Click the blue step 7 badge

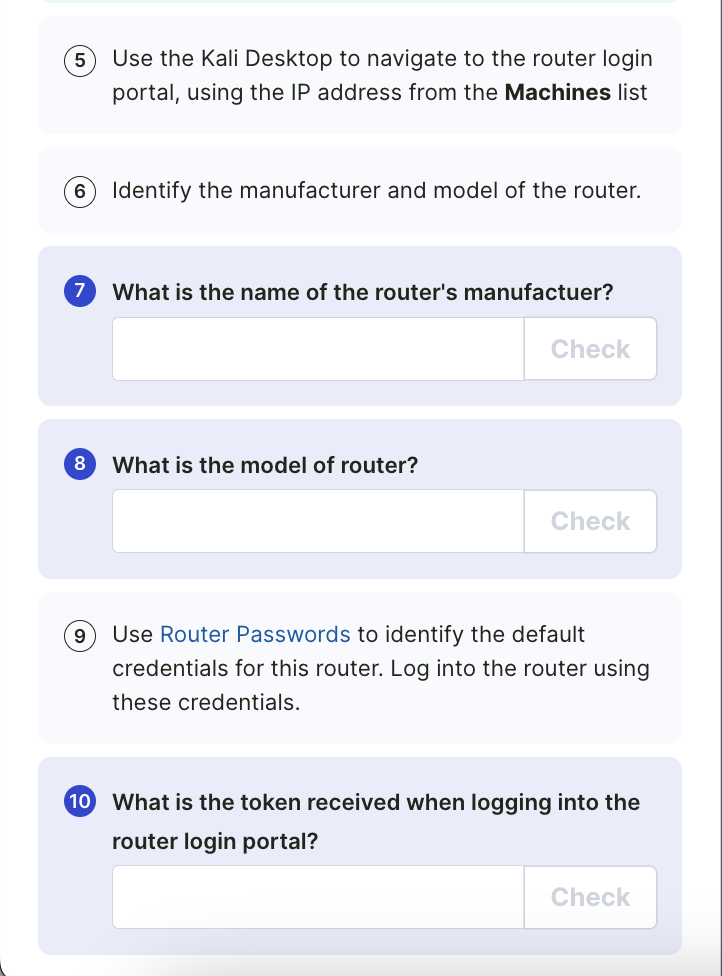pos(80,291)
